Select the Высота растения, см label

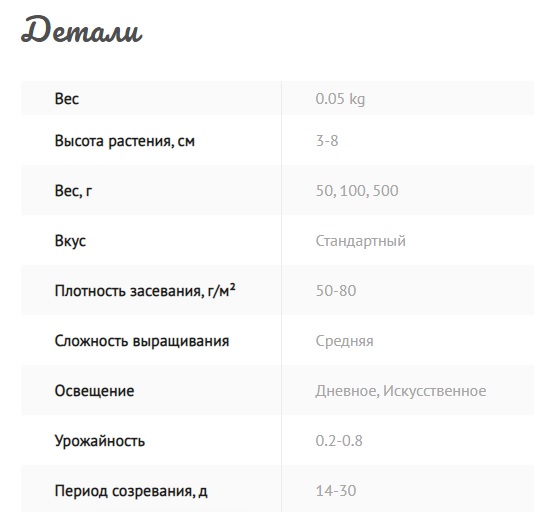tap(125, 141)
